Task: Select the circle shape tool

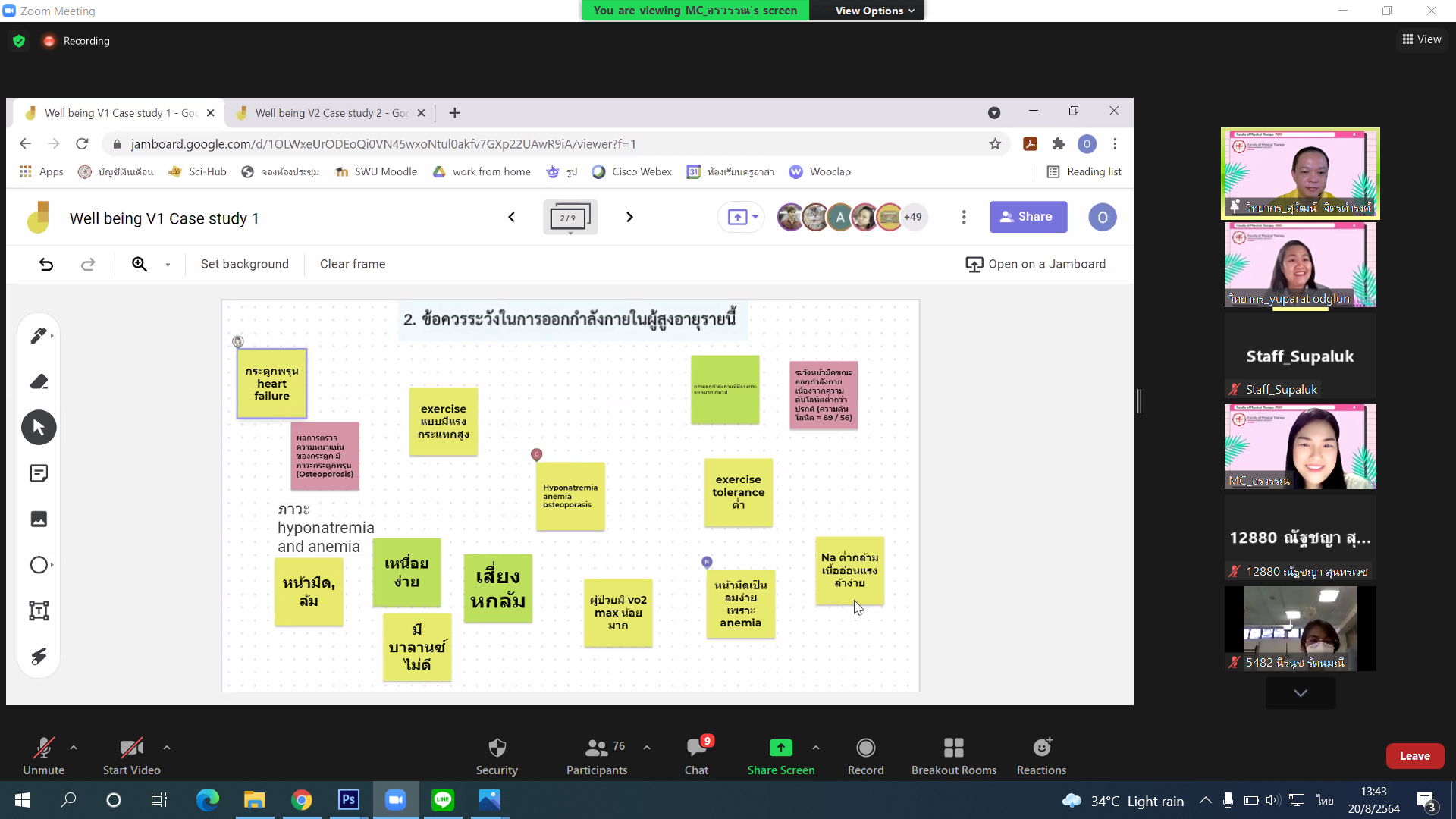Action: [39, 565]
